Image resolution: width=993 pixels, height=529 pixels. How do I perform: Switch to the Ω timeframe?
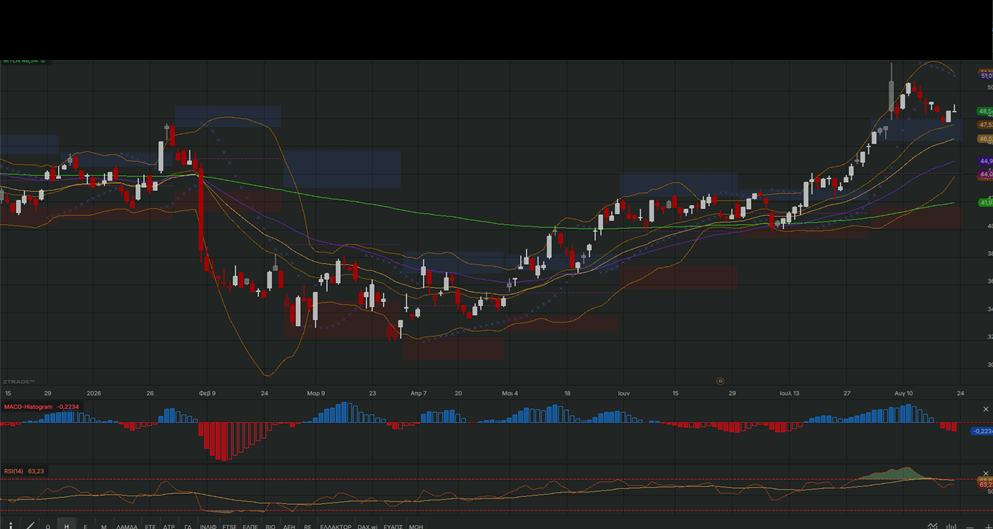(x=48, y=526)
